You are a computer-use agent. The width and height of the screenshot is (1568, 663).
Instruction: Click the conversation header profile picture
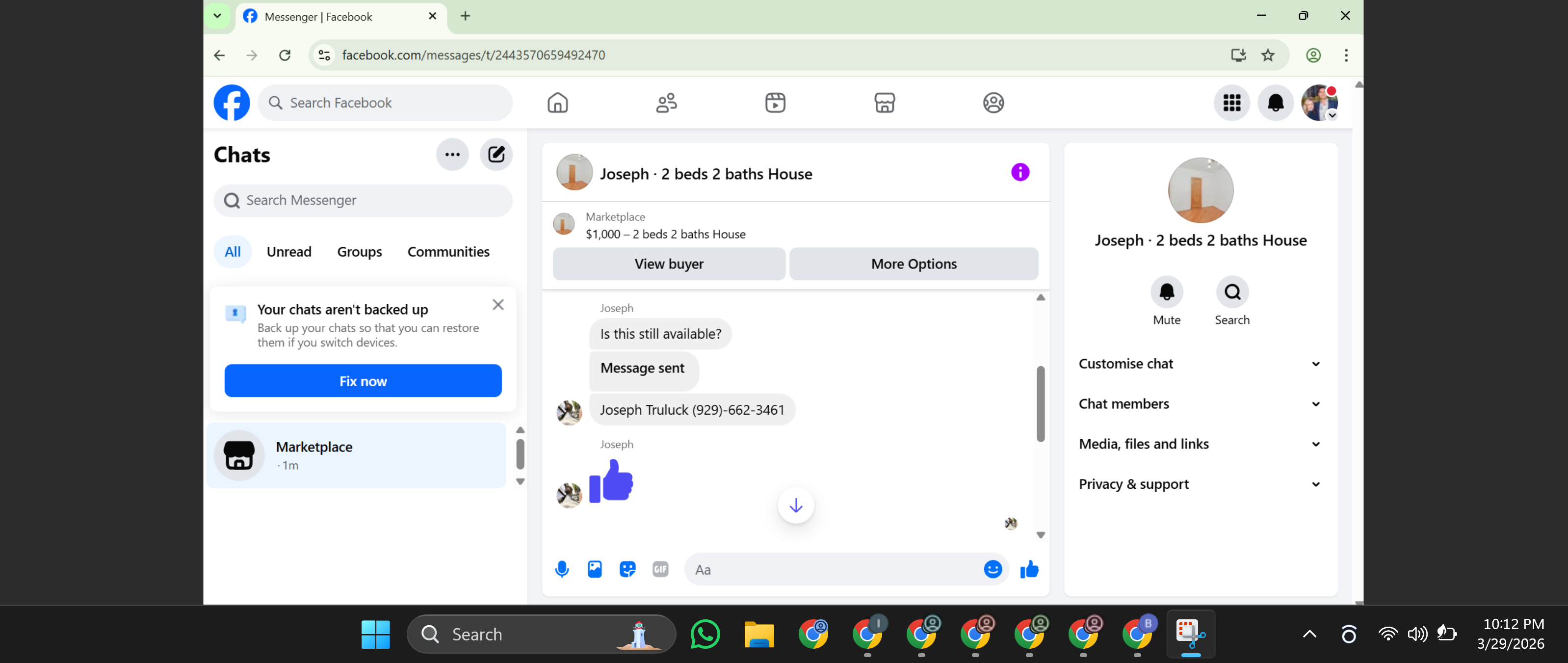click(574, 172)
